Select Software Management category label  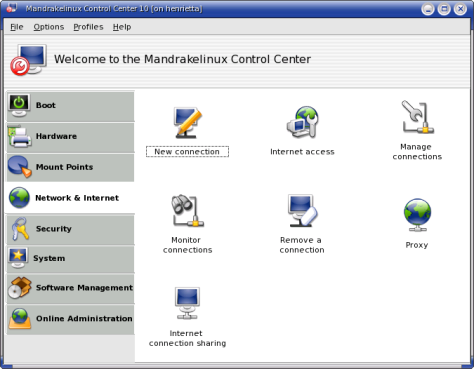click(84, 288)
